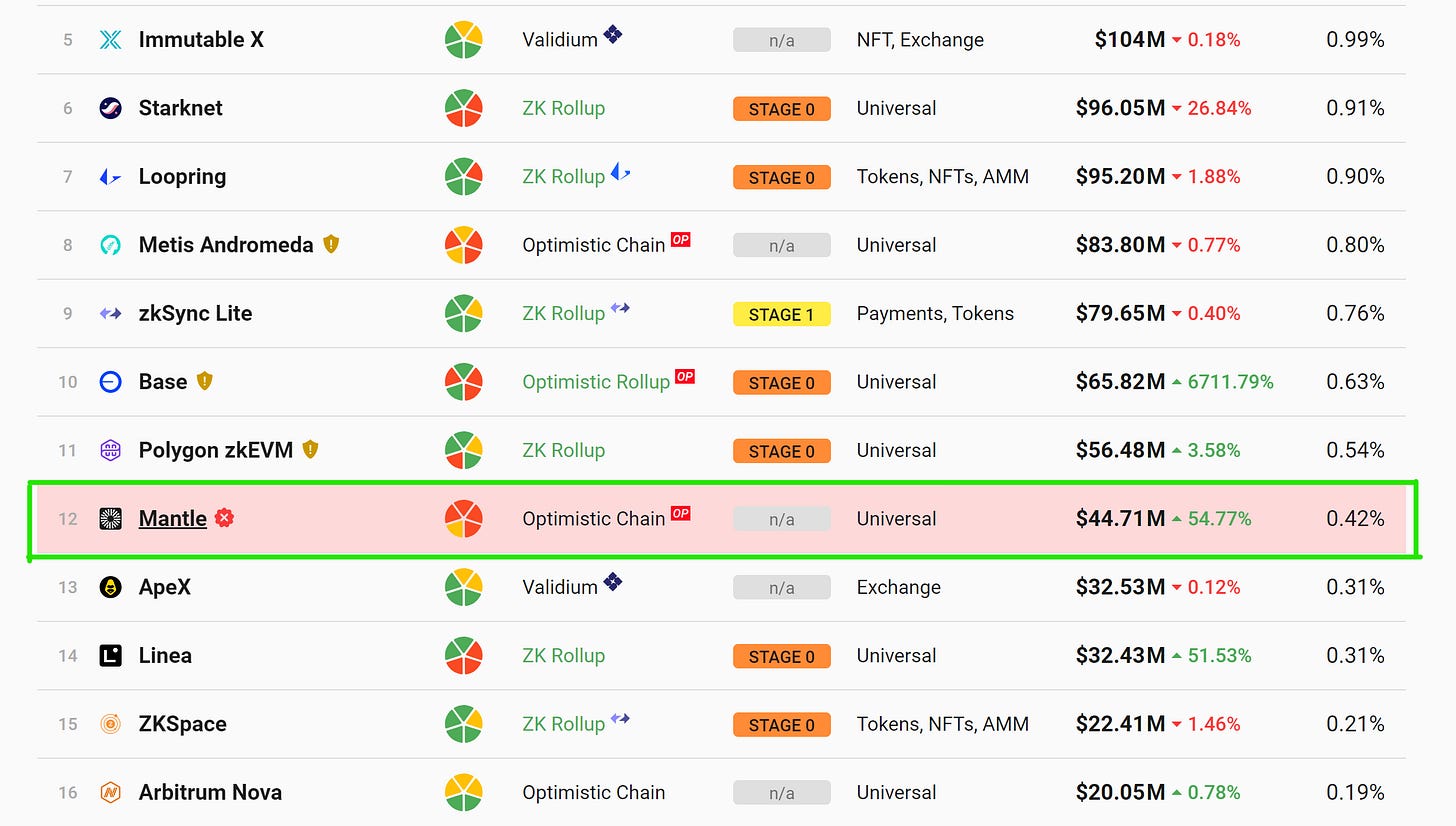Click the ZK Rollup label for Linea
The height and width of the screenshot is (826, 1456).
click(x=564, y=656)
